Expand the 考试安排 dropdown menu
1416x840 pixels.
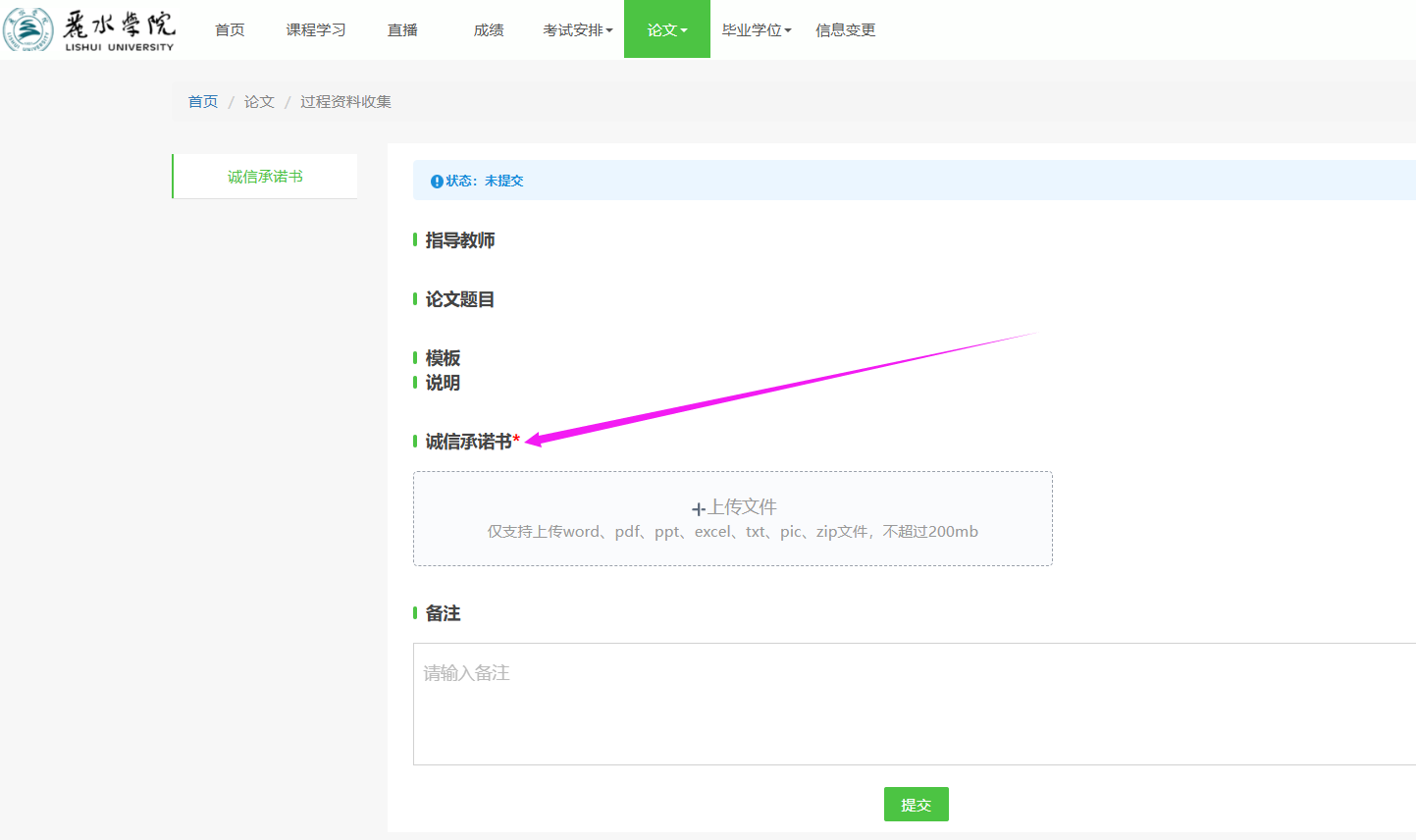[x=578, y=30]
